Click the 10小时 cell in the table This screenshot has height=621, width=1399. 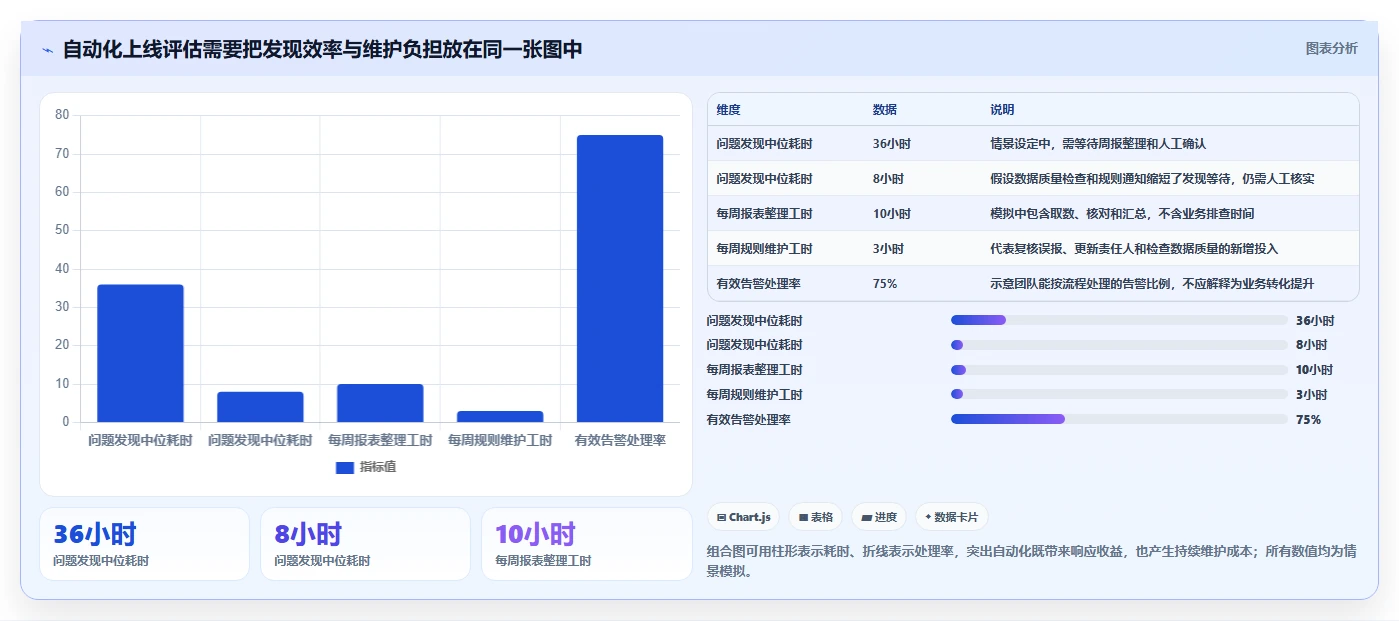point(892,214)
